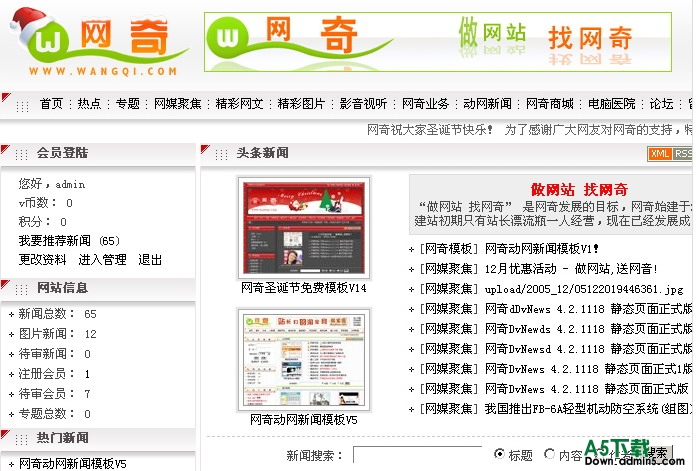
Task: Click the XML feed icon
Action: (x=660, y=154)
